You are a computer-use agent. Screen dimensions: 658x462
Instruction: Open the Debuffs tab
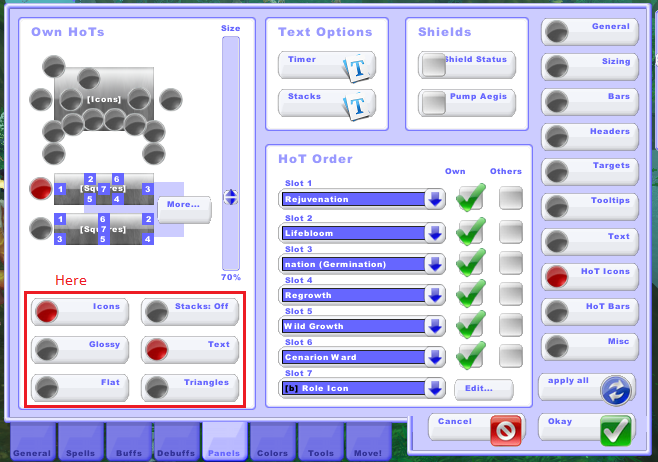click(x=176, y=441)
